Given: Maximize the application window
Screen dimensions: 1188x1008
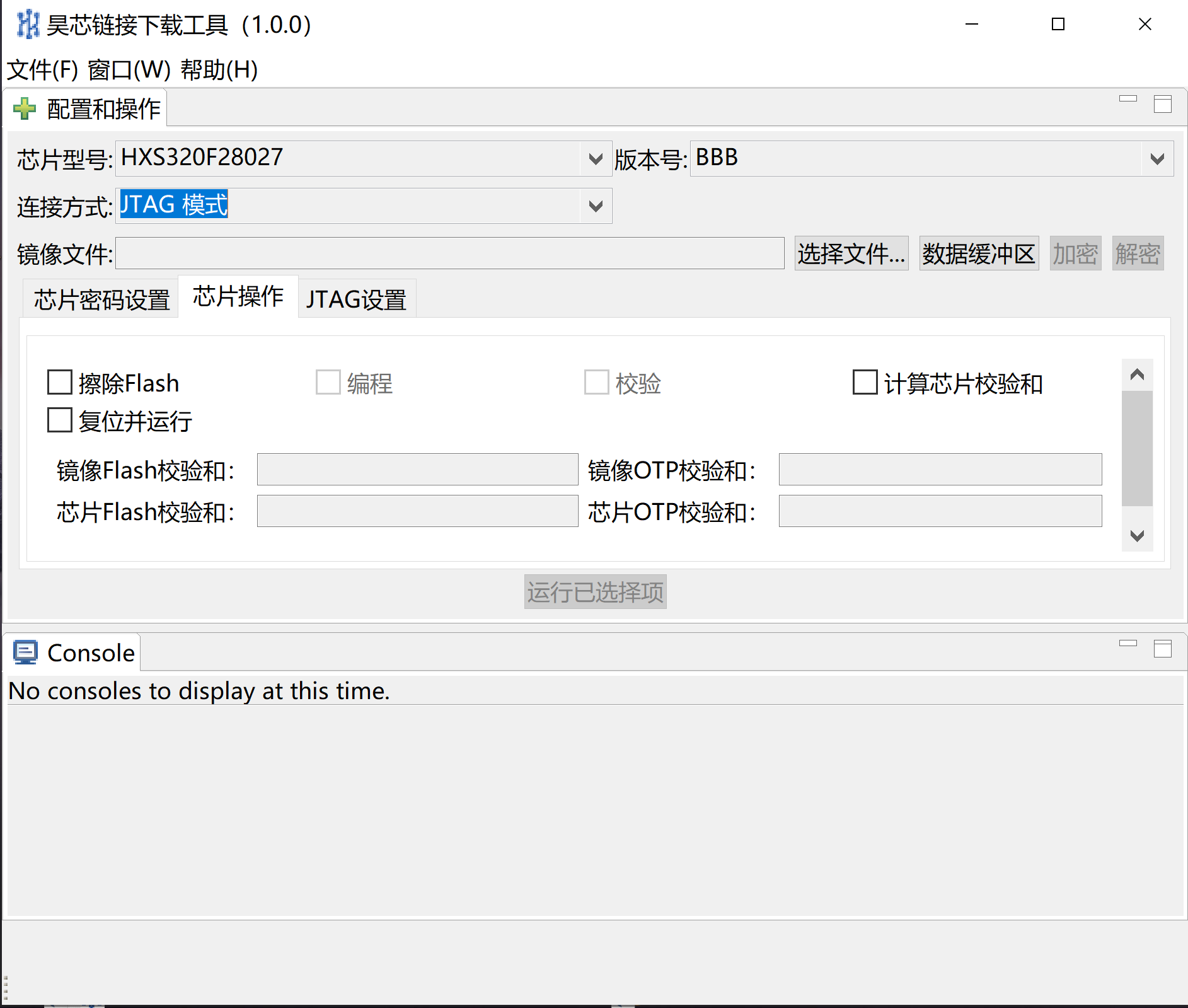Looking at the screenshot, I should coord(1058,24).
